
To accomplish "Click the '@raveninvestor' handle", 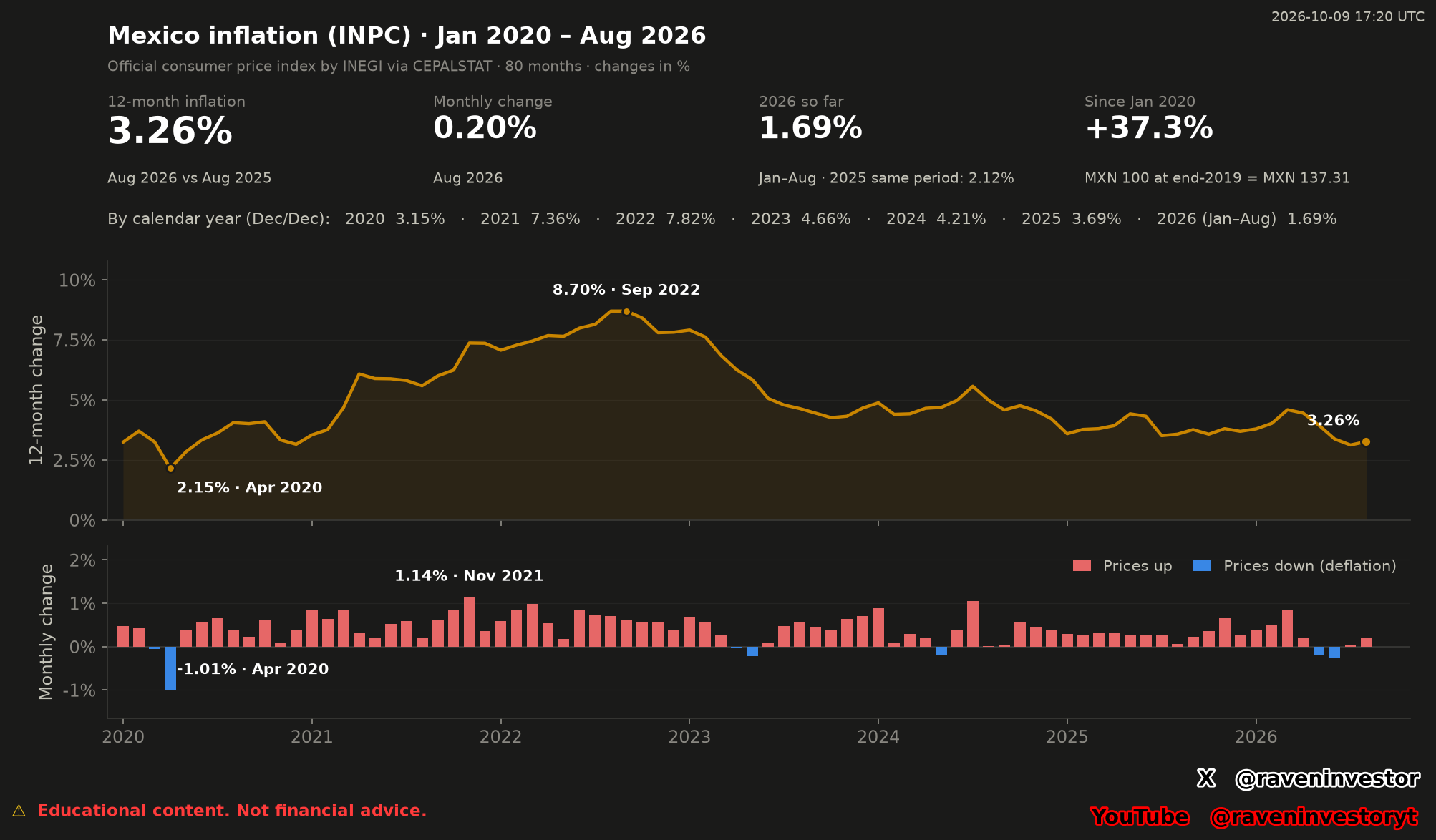I will tap(1327, 778).
